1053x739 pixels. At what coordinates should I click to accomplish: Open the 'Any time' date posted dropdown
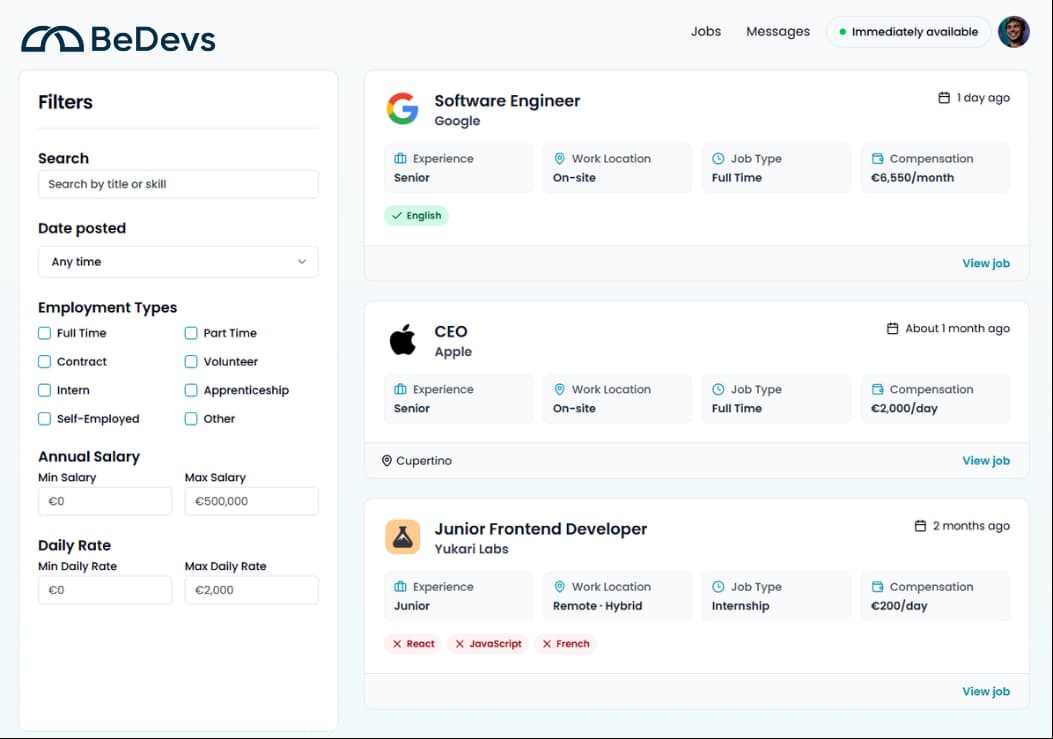(x=178, y=261)
